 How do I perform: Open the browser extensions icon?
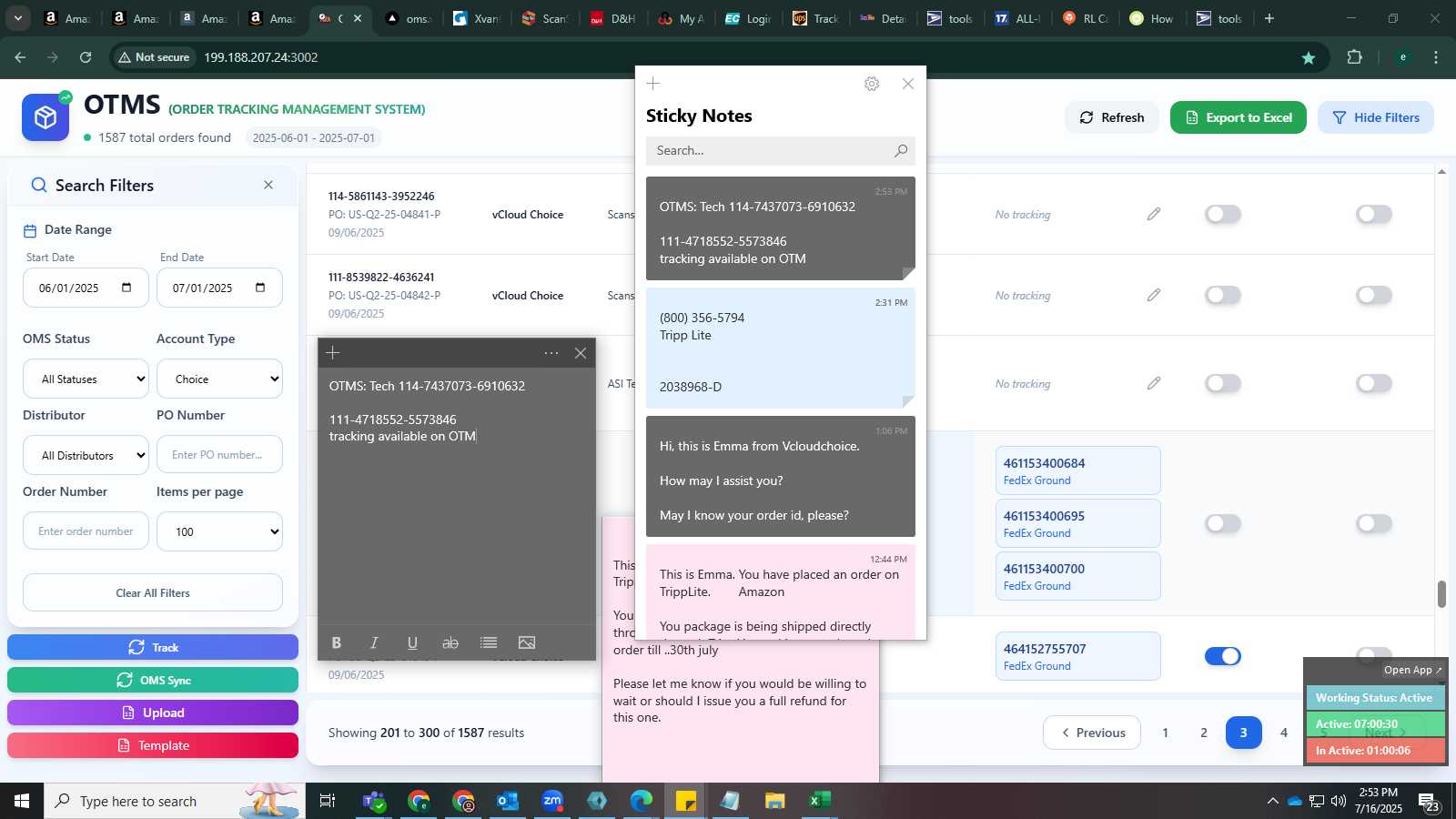1354,57
